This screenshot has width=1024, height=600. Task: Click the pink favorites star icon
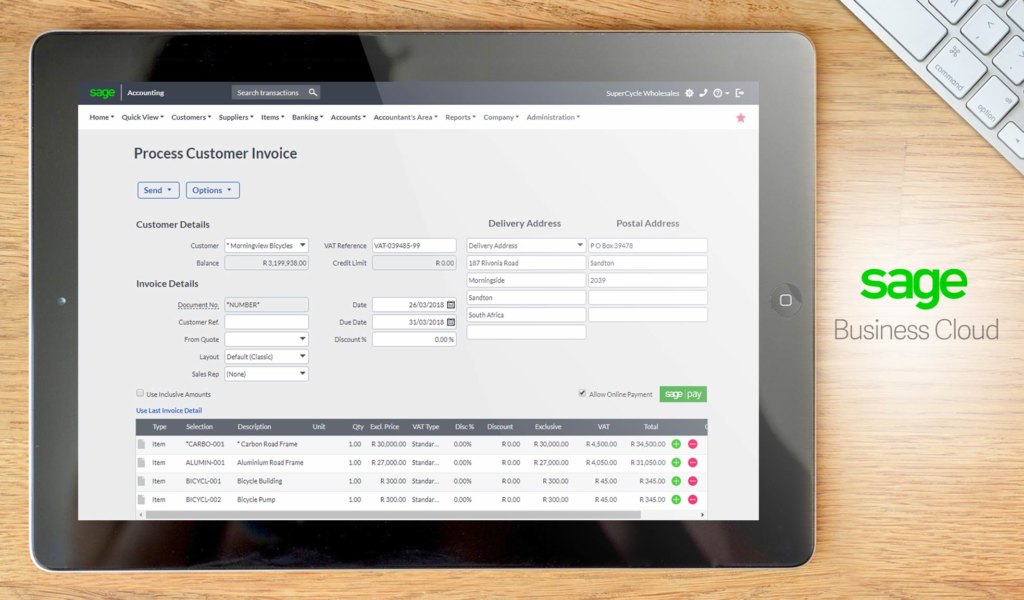pyautogui.click(x=741, y=118)
